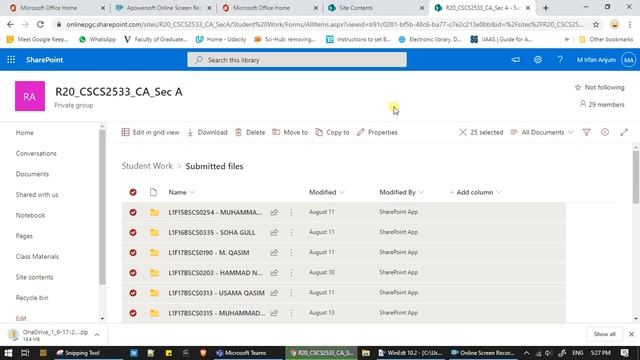Viewport: 640px width, 360px height.
Task: Open folder L1F17BSCS0313 - USAMA QASIM
Action: pos(216,293)
